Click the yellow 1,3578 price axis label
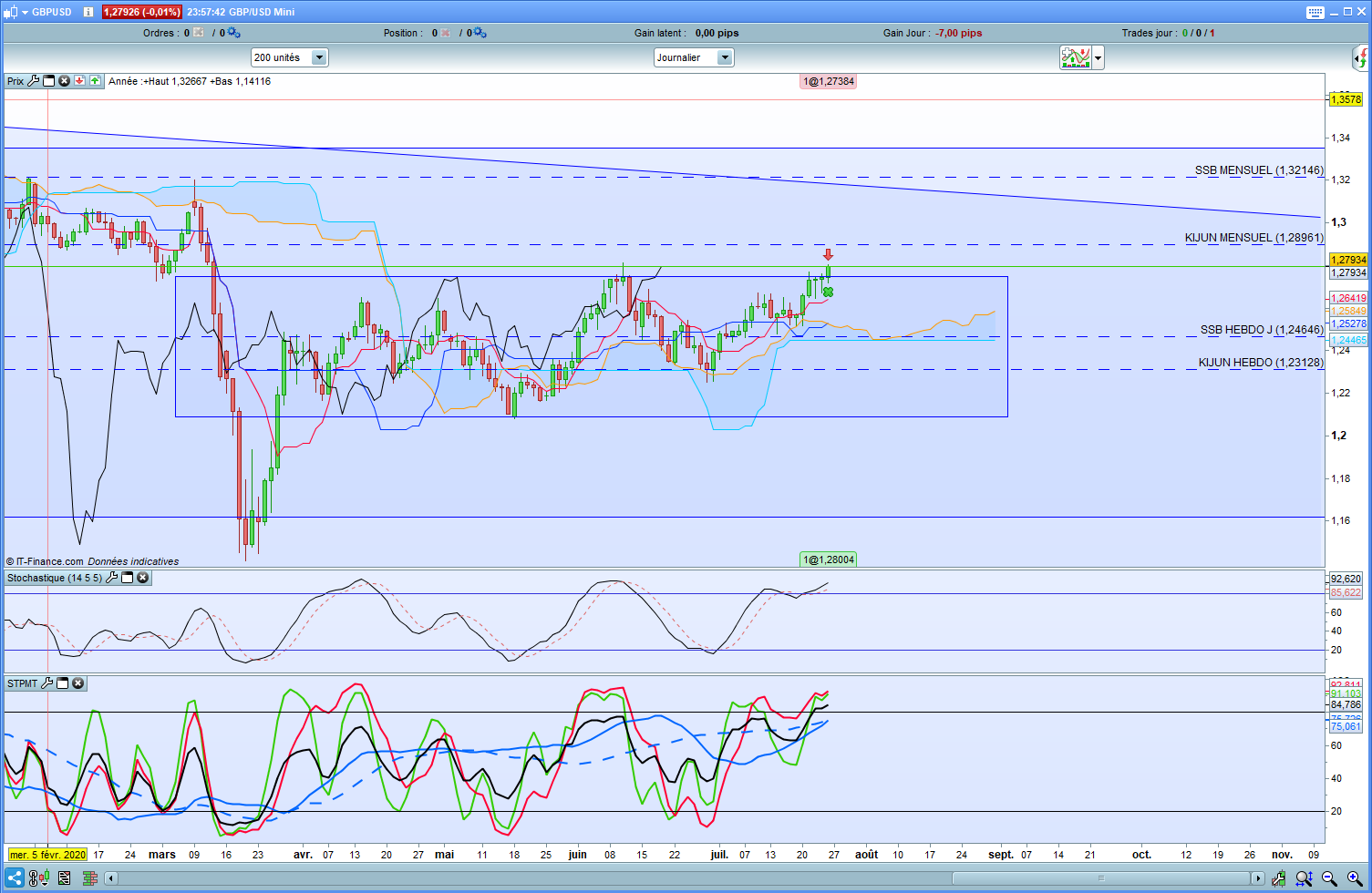Viewport: 1372px width, 893px height. 1346,99
